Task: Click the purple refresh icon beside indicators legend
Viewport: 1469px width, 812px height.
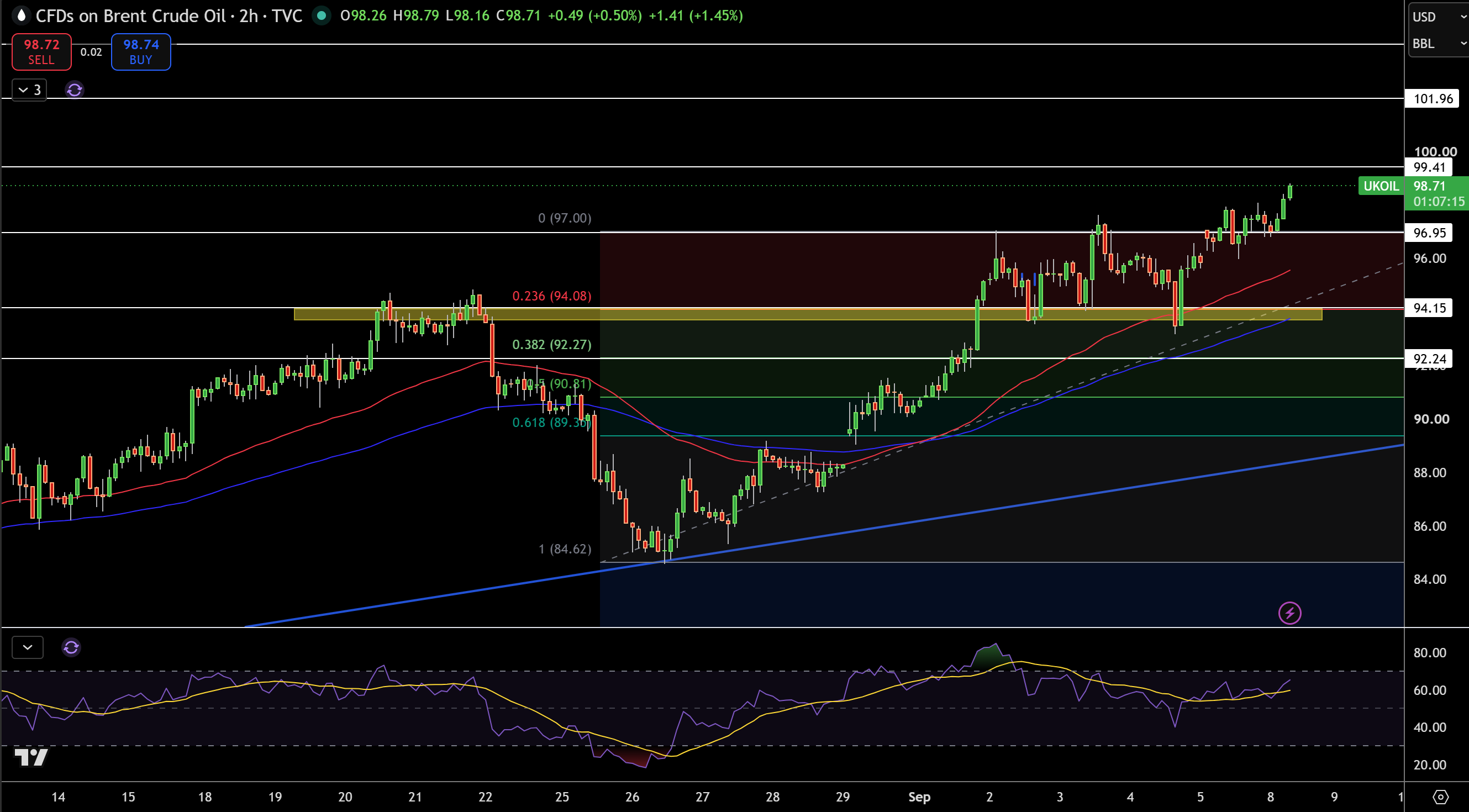Action: pyautogui.click(x=75, y=89)
